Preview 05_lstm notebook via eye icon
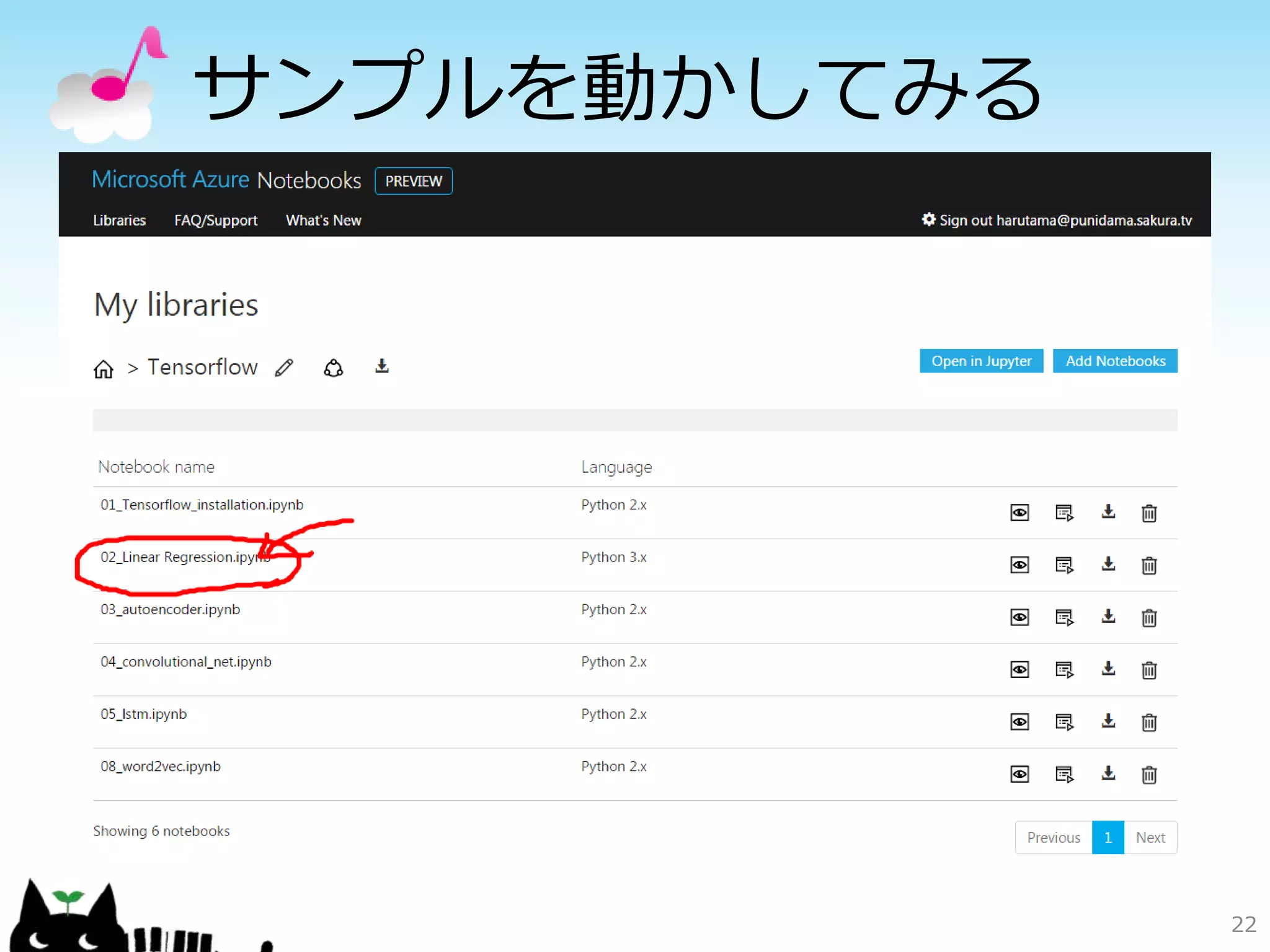This screenshot has width=1270, height=952. pos(1019,721)
